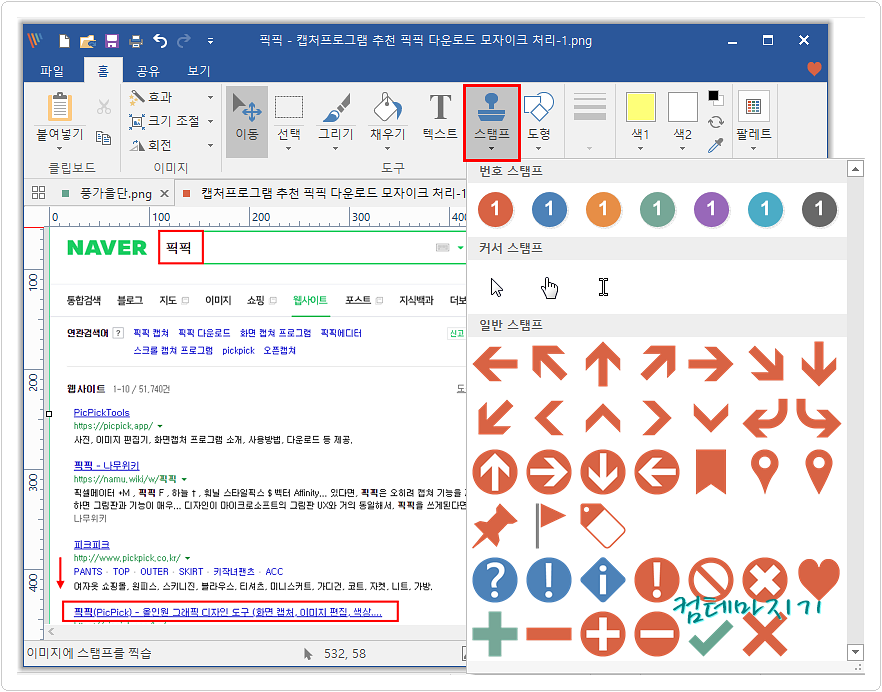
Task: Reset to default black and white colors
Action: 716,97
